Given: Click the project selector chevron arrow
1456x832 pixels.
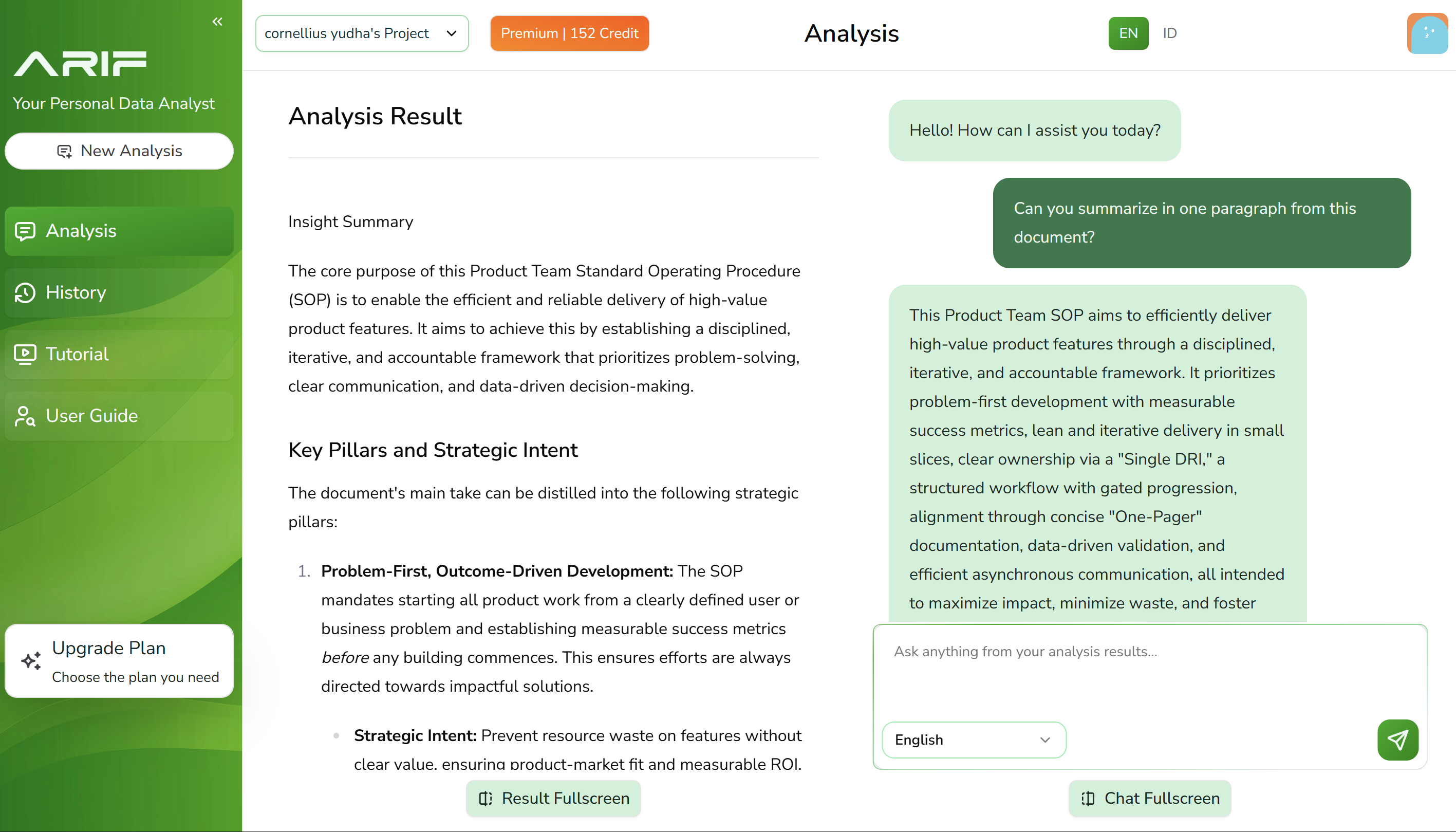Looking at the screenshot, I should (451, 33).
